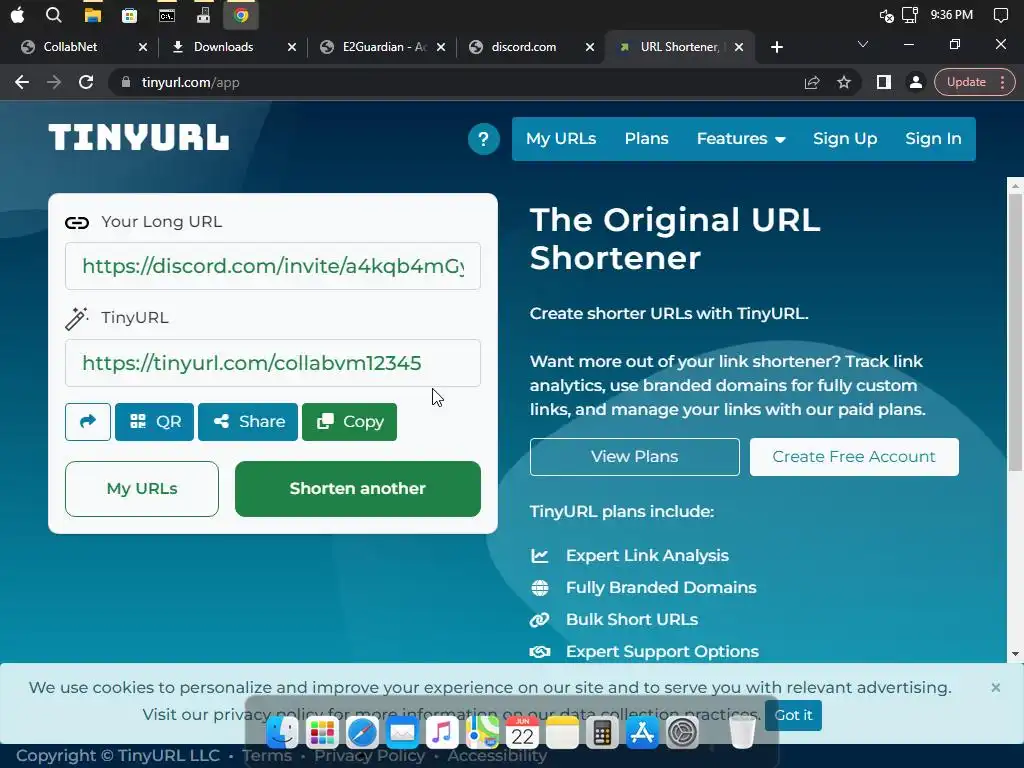Open Calendar from the dock
Viewport: 1024px width, 768px height.
pos(522,733)
